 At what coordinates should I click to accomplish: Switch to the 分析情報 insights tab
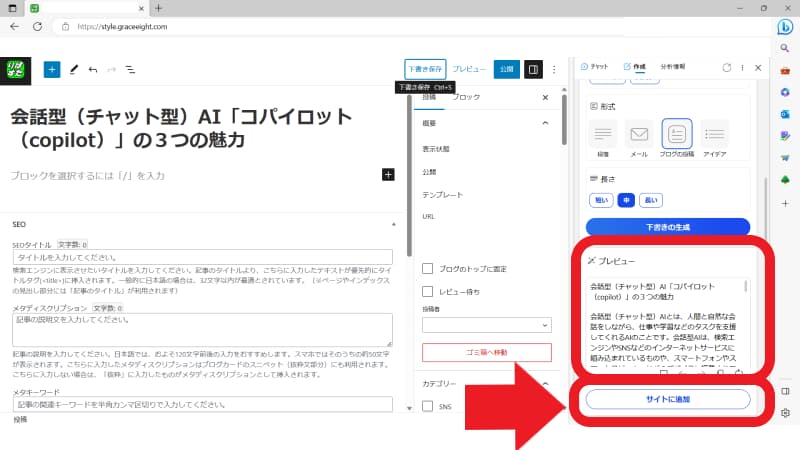pos(672,67)
